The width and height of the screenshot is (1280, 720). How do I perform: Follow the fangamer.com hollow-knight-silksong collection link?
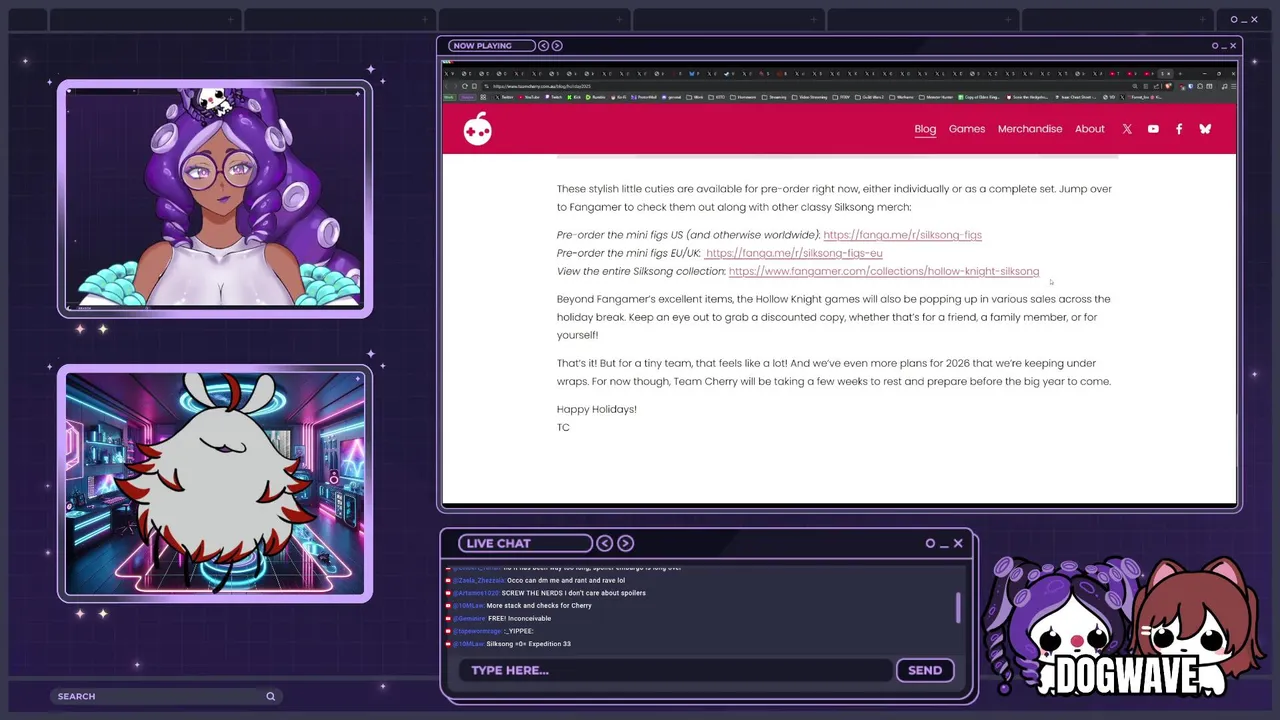click(x=884, y=271)
